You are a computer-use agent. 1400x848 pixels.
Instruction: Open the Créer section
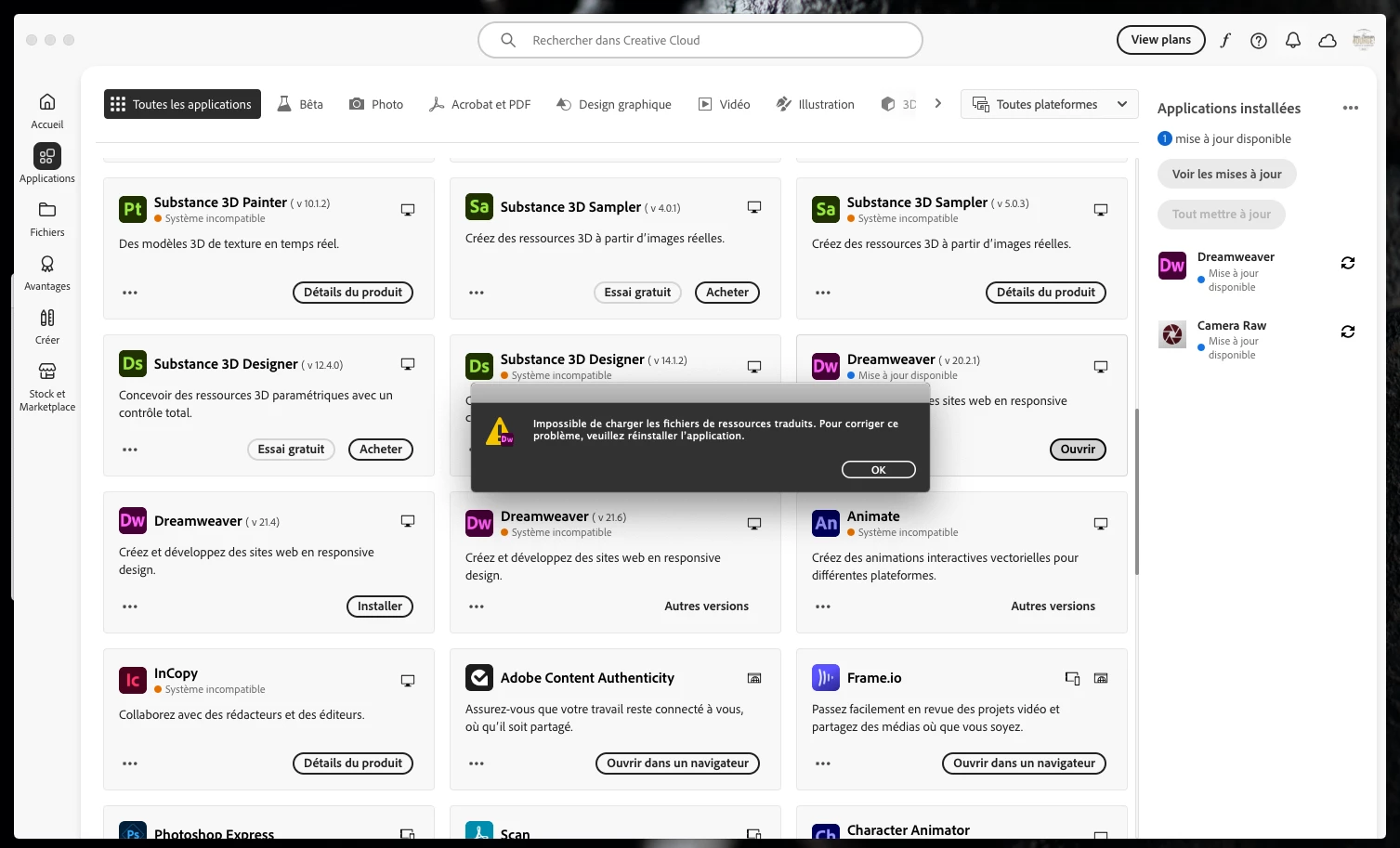(x=47, y=326)
